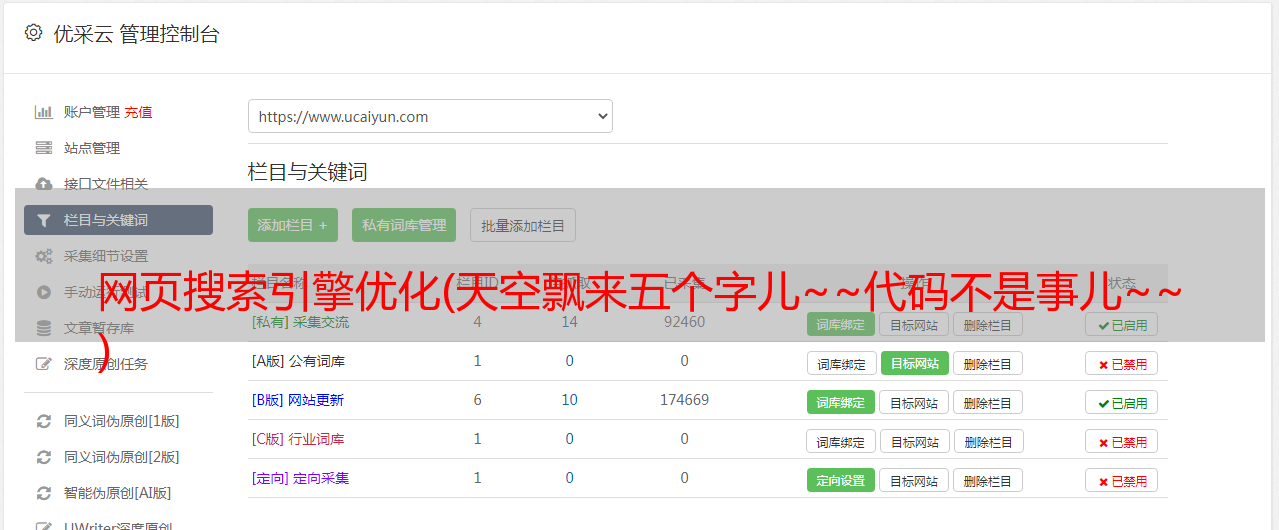The height and width of the screenshot is (530, 1279).
Task: Click the refresh icon beside 同义词伪原创[1版]
Action: coord(44,421)
